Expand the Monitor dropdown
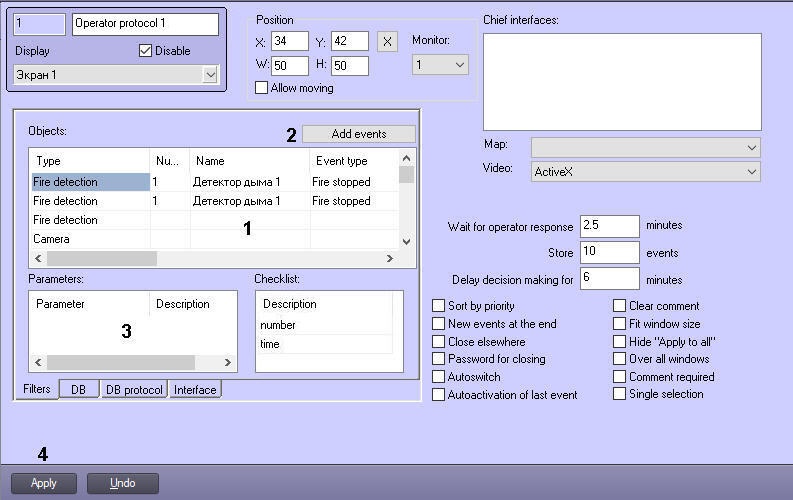Viewport: 793px width, 500px height. 440,64
